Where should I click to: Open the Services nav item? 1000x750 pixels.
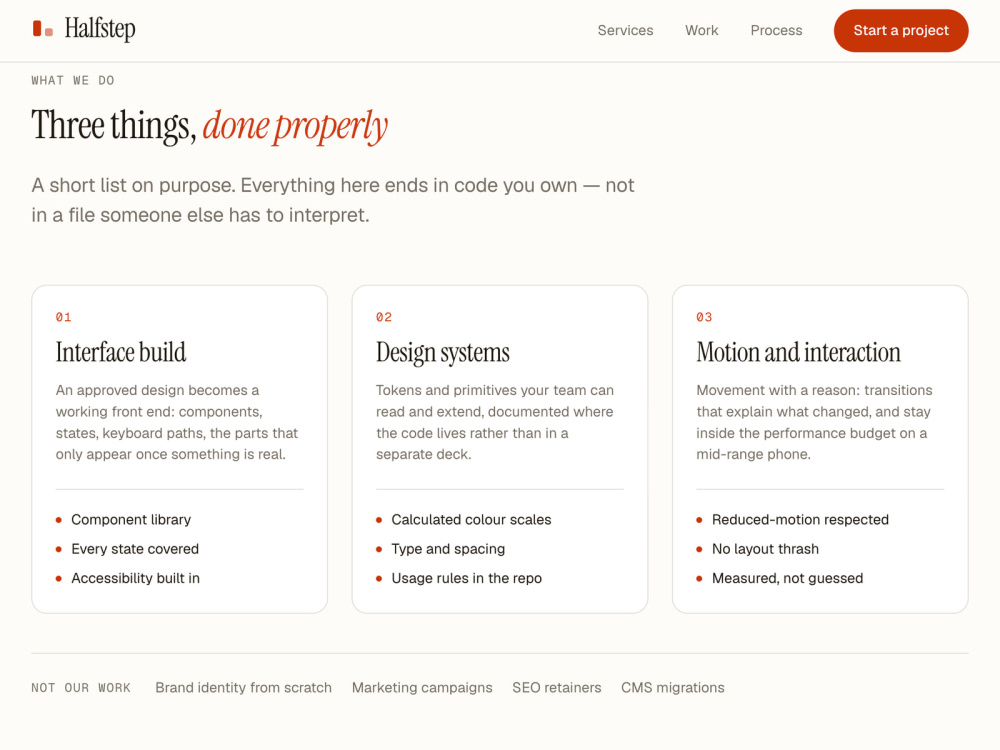(625, 31)
